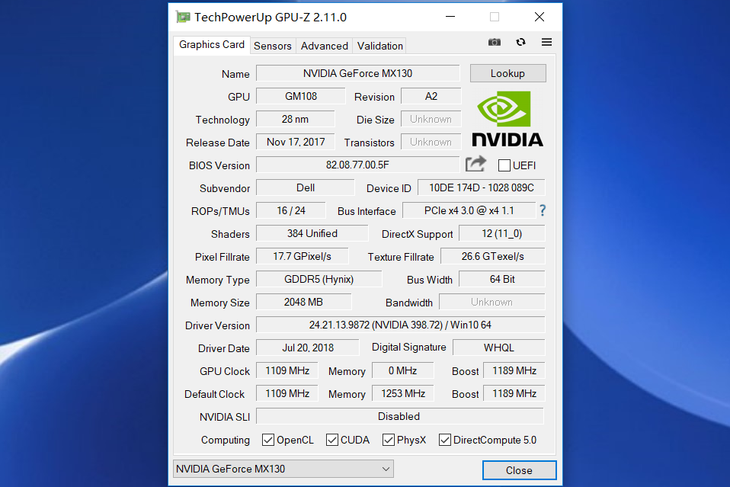
Task: Click the Driver Version field 24.21.13.9872
Action: 400,325
